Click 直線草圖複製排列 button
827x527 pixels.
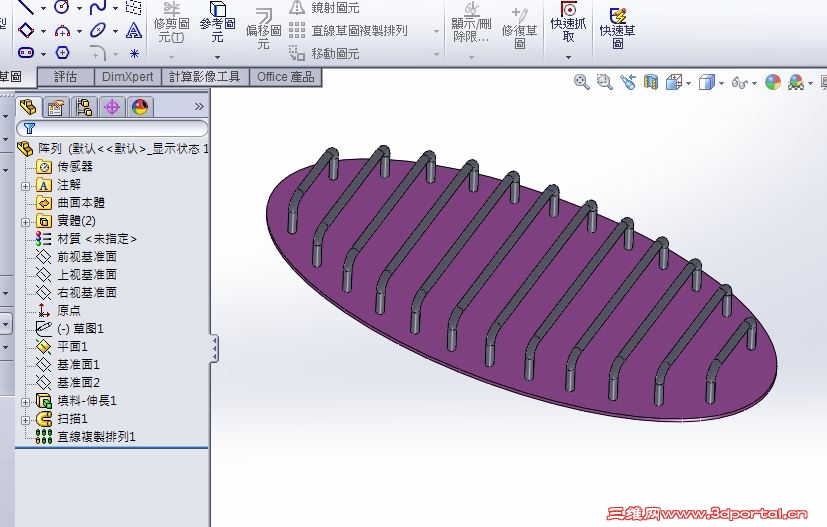tap(349, 31)
